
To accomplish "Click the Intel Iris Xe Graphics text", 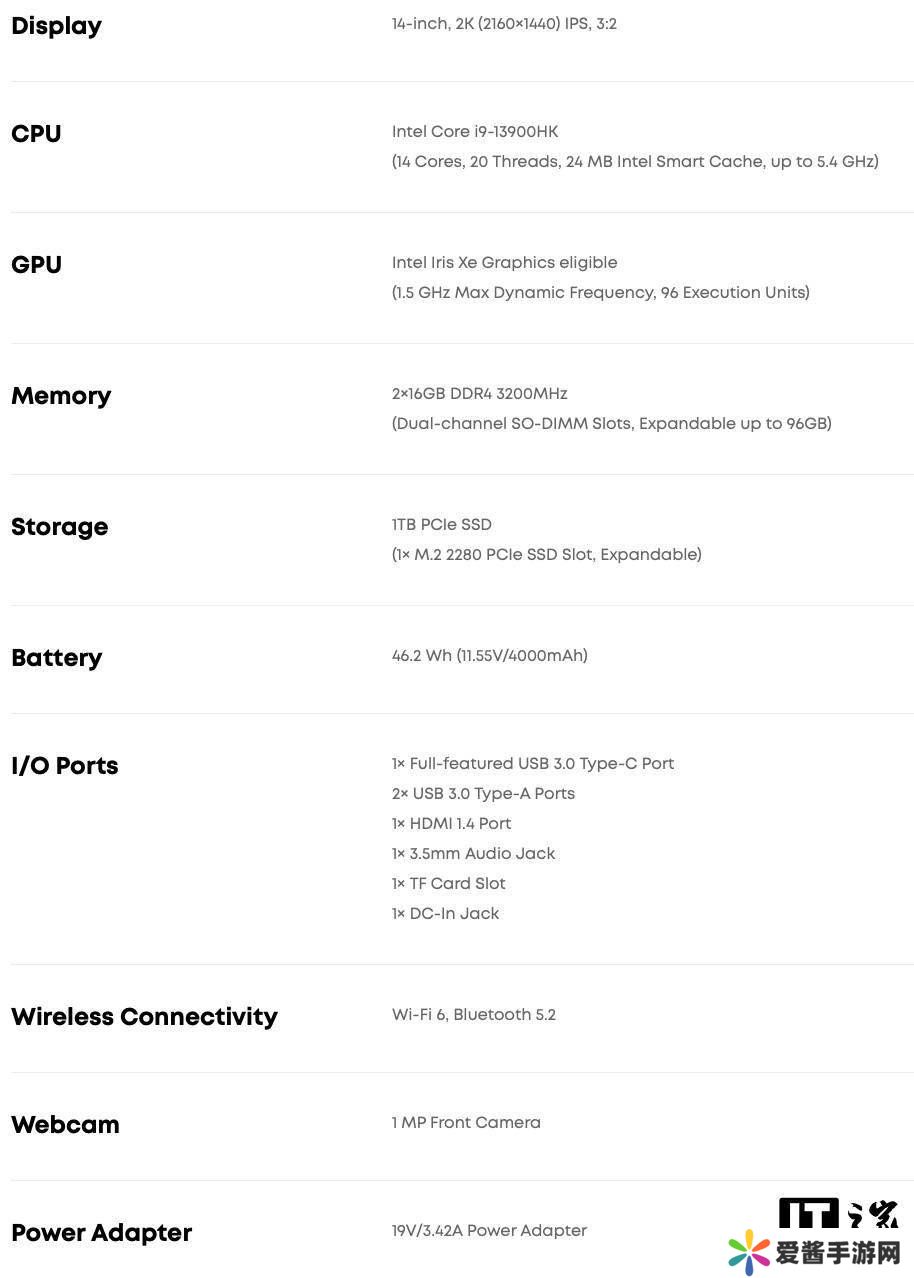I will 504,263.
